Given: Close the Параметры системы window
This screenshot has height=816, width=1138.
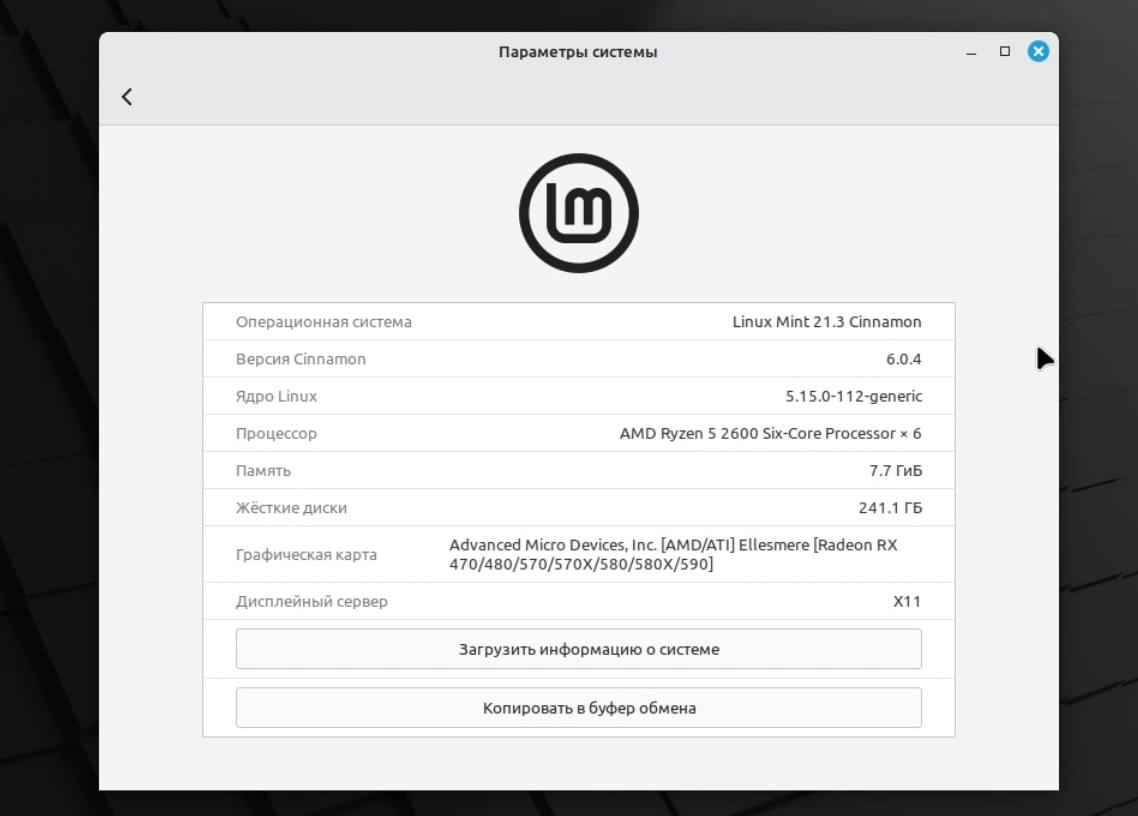Looking at the screenshot, I should pyautogui.click(x=1038, y=52).
